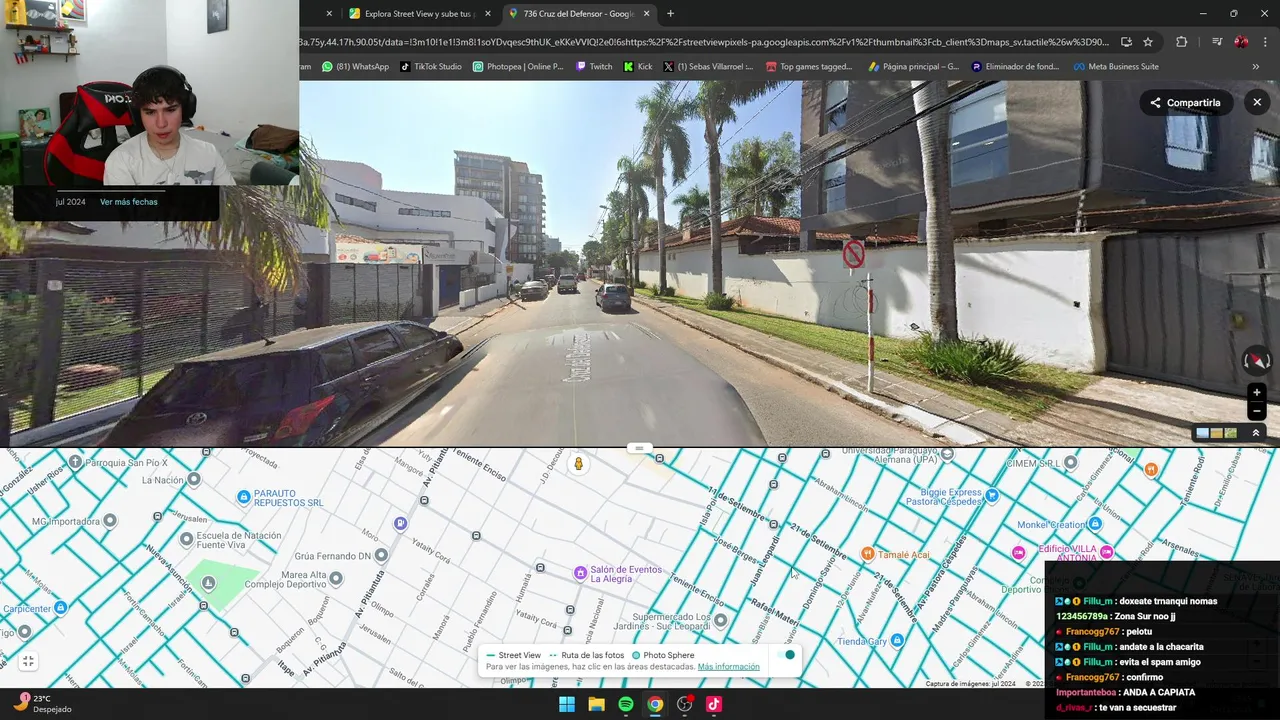Click the Pegman icon on the map
The height and width of the screenshot is (720, 1280).
[578, 464]
